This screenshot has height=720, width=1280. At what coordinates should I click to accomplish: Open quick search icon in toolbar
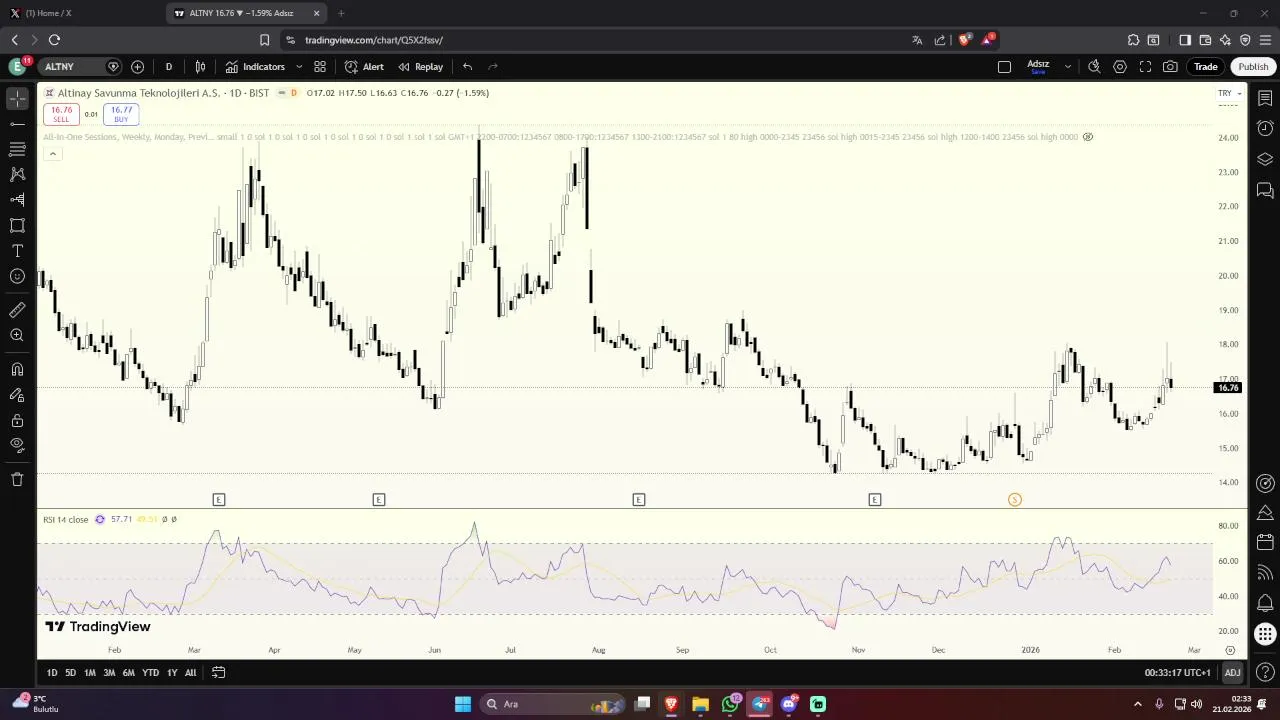(1094, 67)
